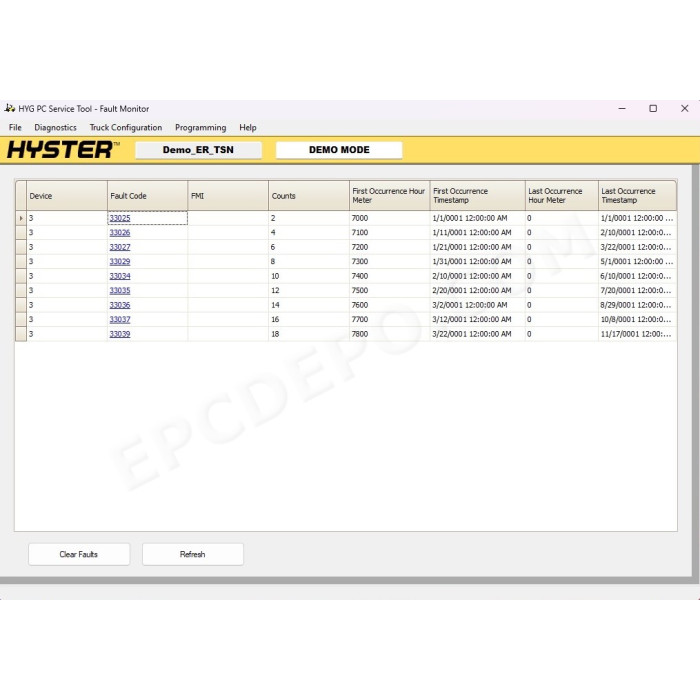The width and height of the screenshot is (700, 700).
Task: Open the Programming menu
Action: coord(200,128)
